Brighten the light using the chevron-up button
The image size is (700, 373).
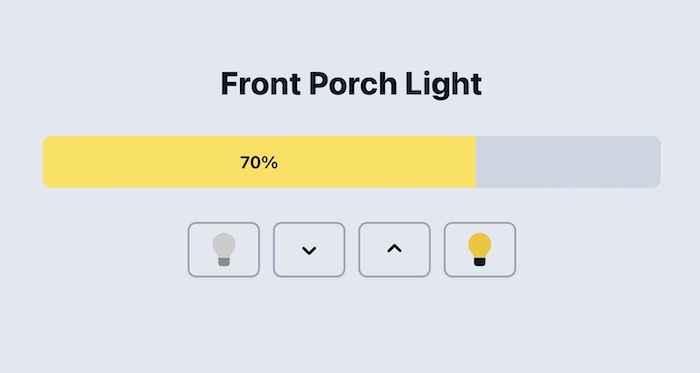pos(394,249)
